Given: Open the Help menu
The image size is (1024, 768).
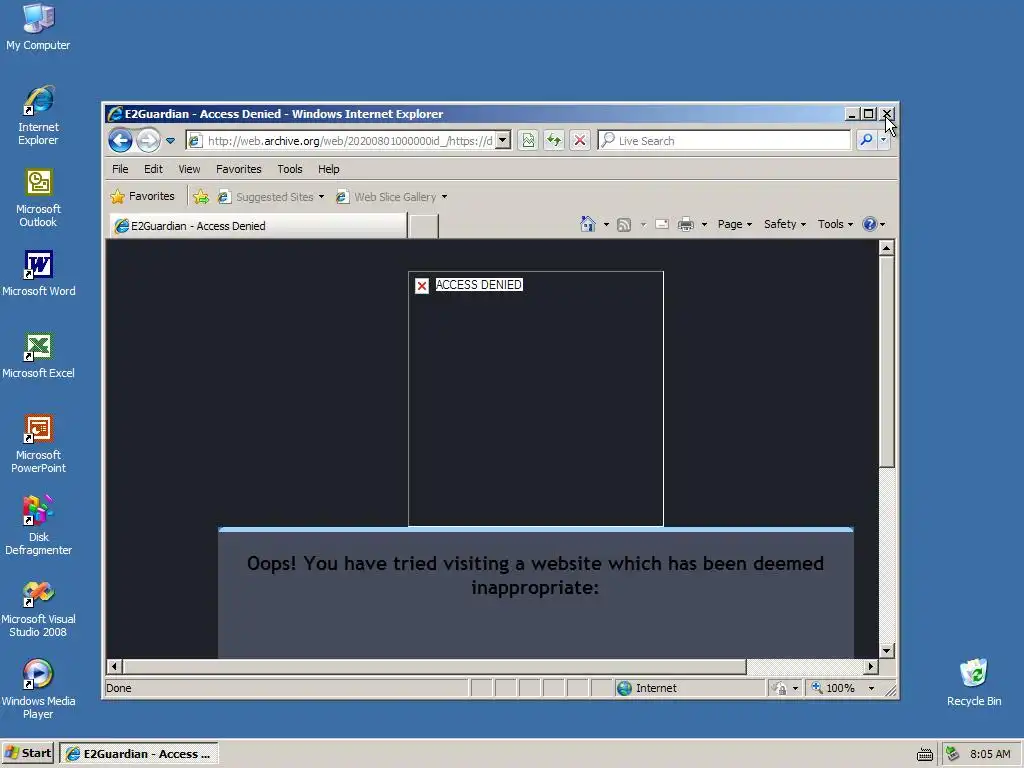Looking at the screenshot, I should pos(328,169).
